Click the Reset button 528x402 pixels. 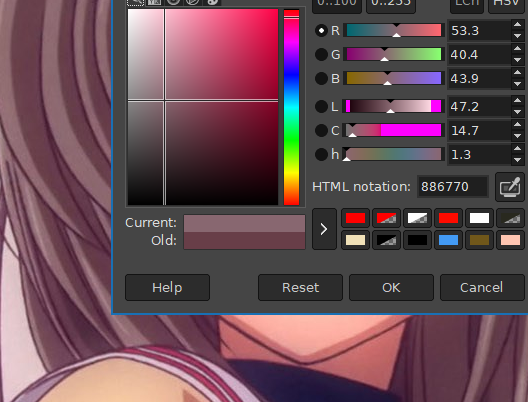300,288
